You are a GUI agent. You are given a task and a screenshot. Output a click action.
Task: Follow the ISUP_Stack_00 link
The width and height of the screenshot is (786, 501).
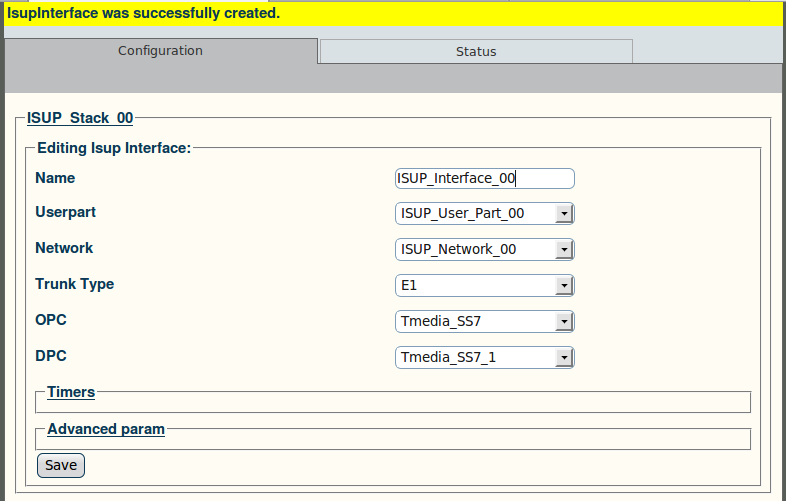(x=80, y=118)
